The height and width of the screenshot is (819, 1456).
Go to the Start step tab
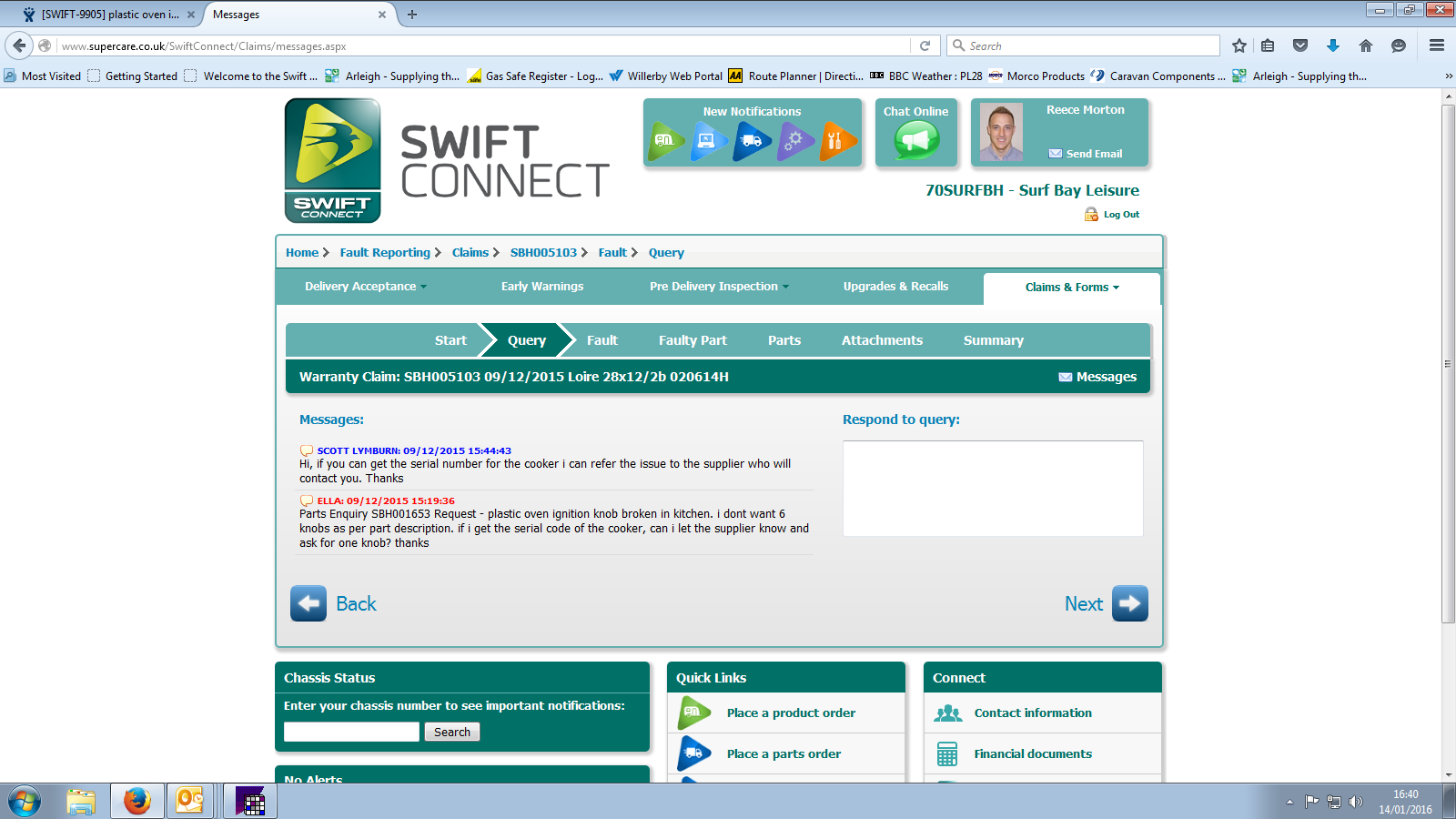(450, 340)
